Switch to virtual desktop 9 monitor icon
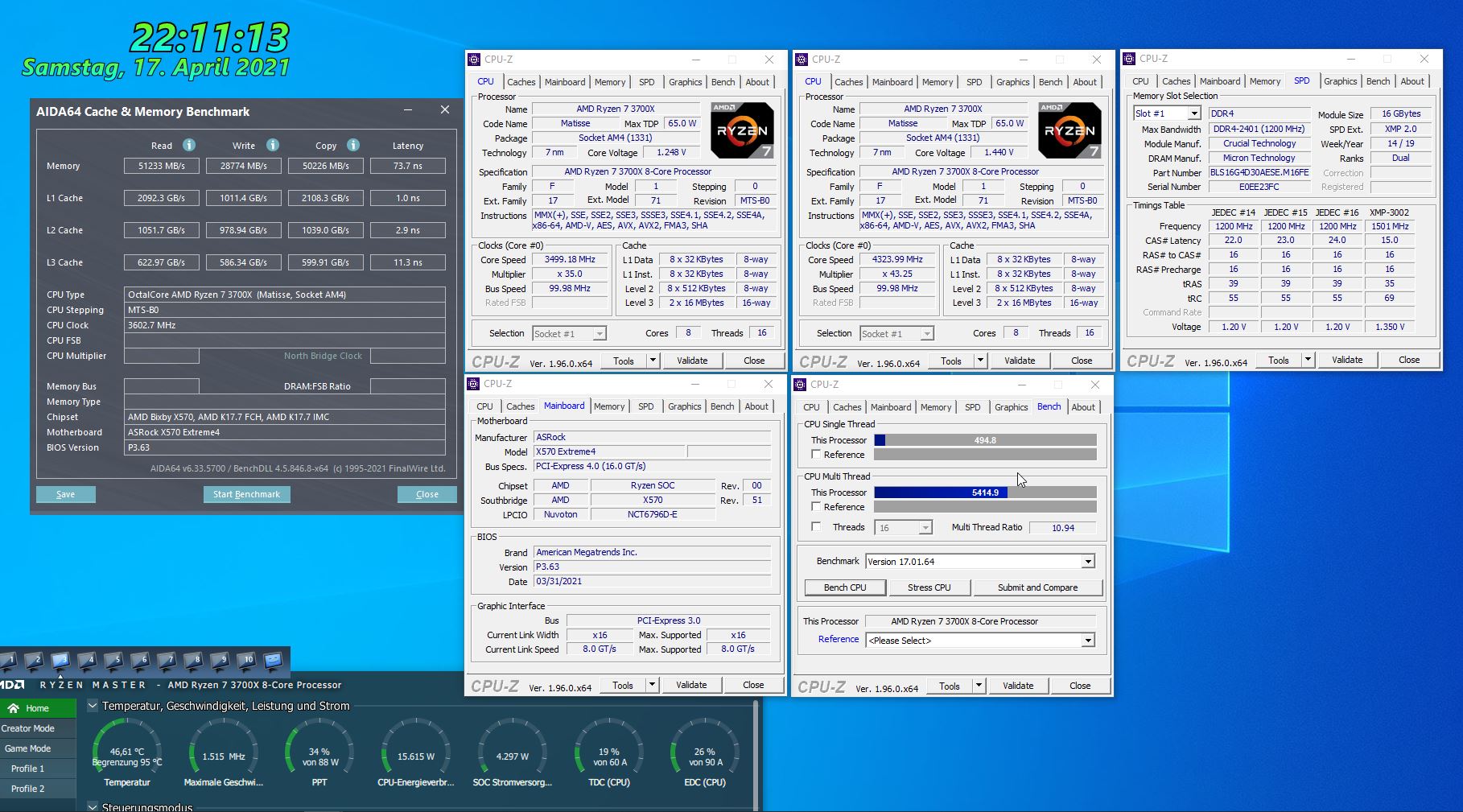1463x812 pixels. click(x=220, y=661)
